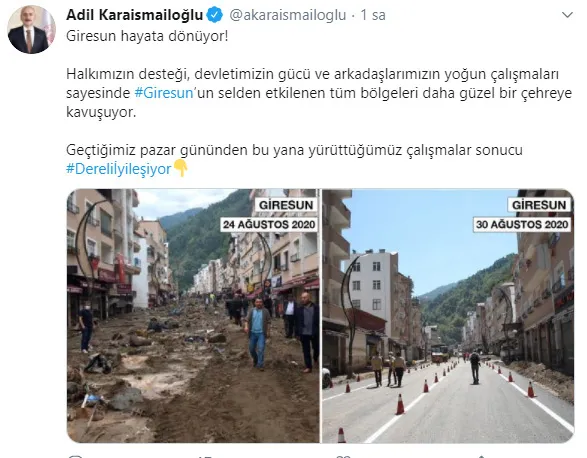
Task: Open the #Giresun hashtag link
Action: coord(164,93)
